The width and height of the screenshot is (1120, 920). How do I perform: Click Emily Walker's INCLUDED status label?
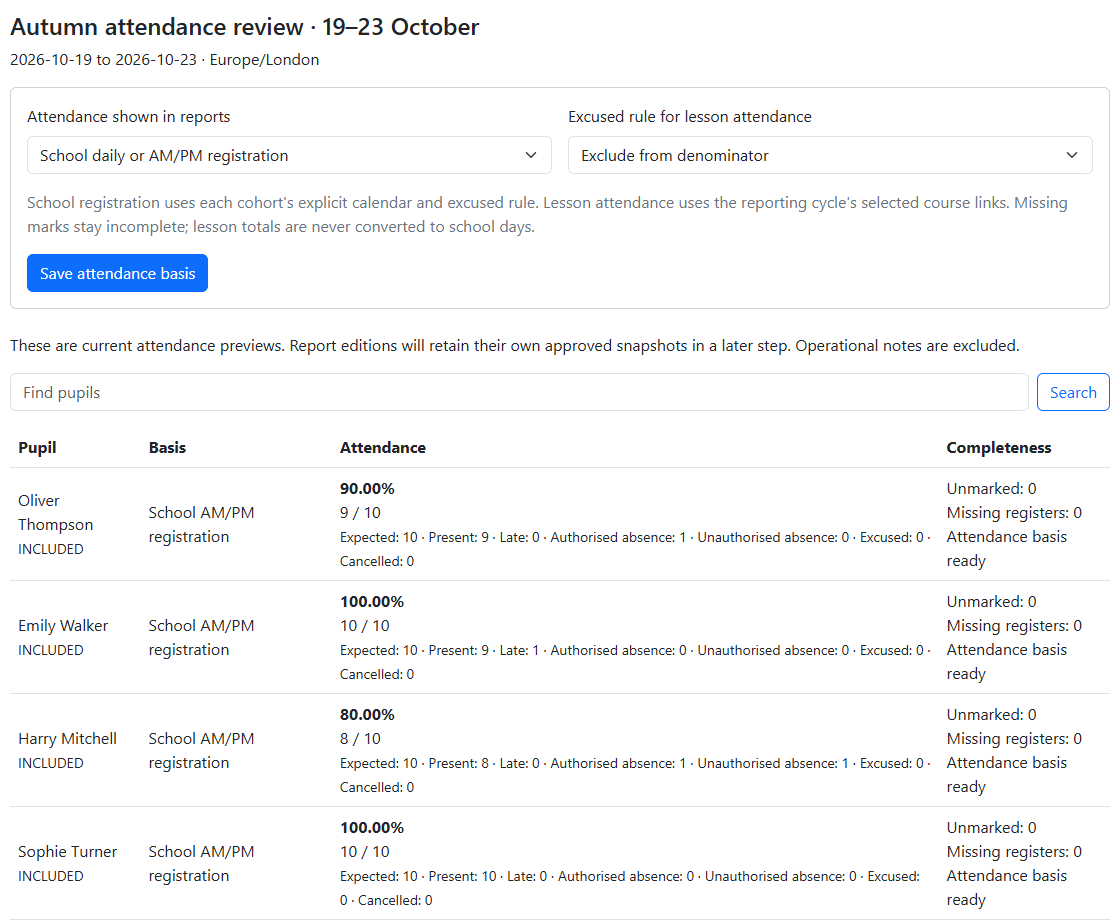coord(51,650)
